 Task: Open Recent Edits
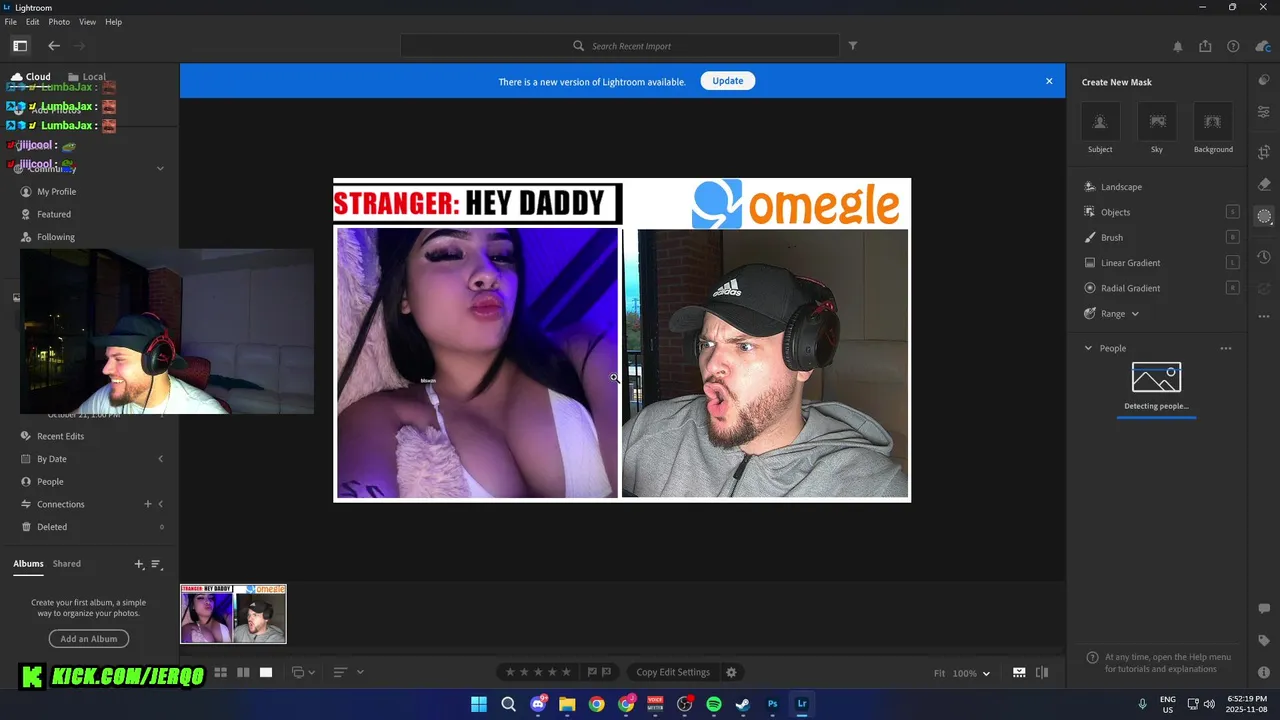pyautogui.click(x=61, y=436)
